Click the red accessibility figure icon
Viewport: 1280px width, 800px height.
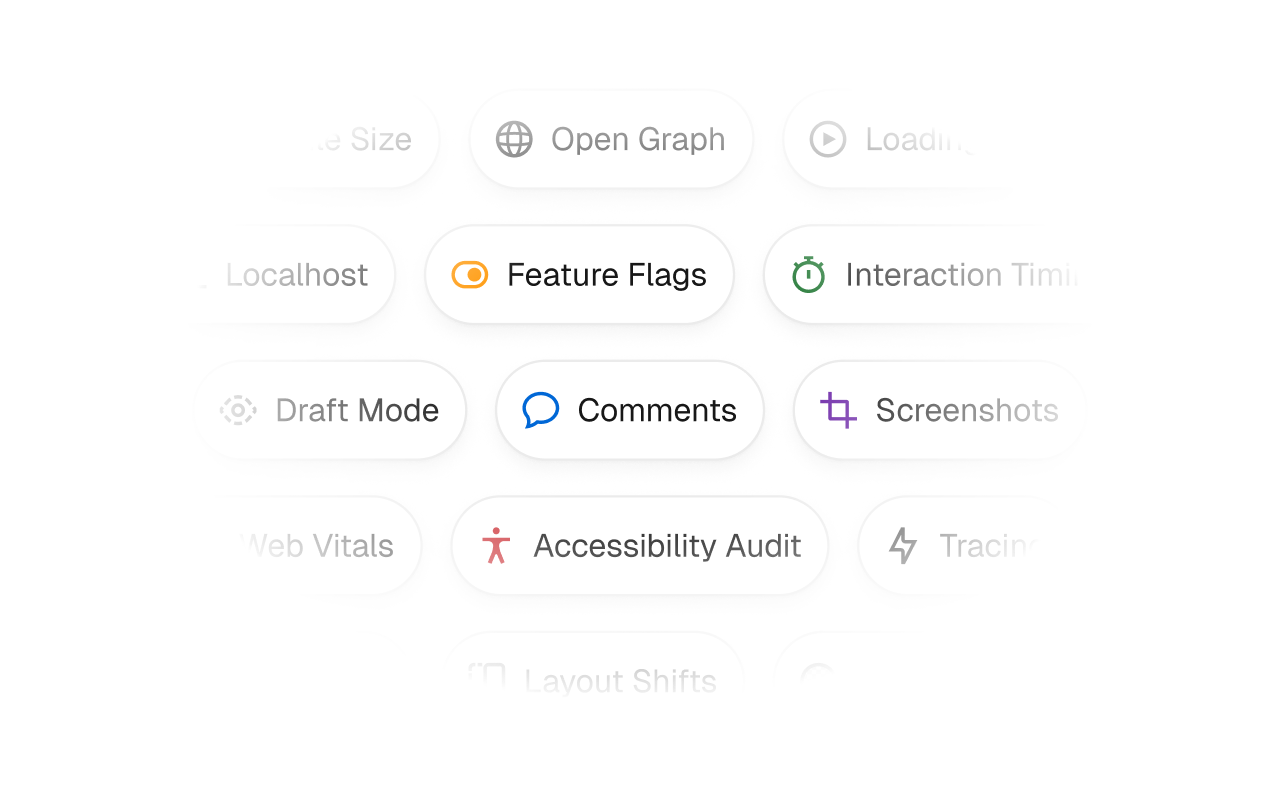tap(496, 546)
